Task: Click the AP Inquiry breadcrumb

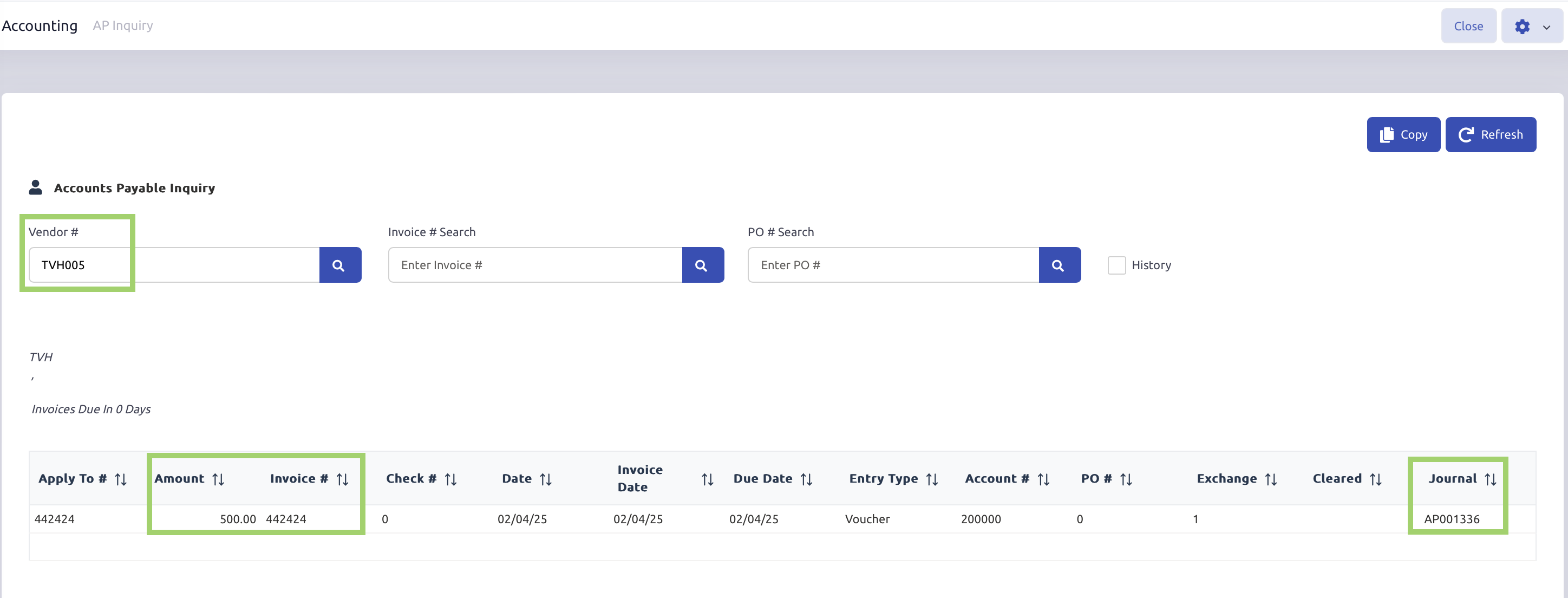Action: 122,25
